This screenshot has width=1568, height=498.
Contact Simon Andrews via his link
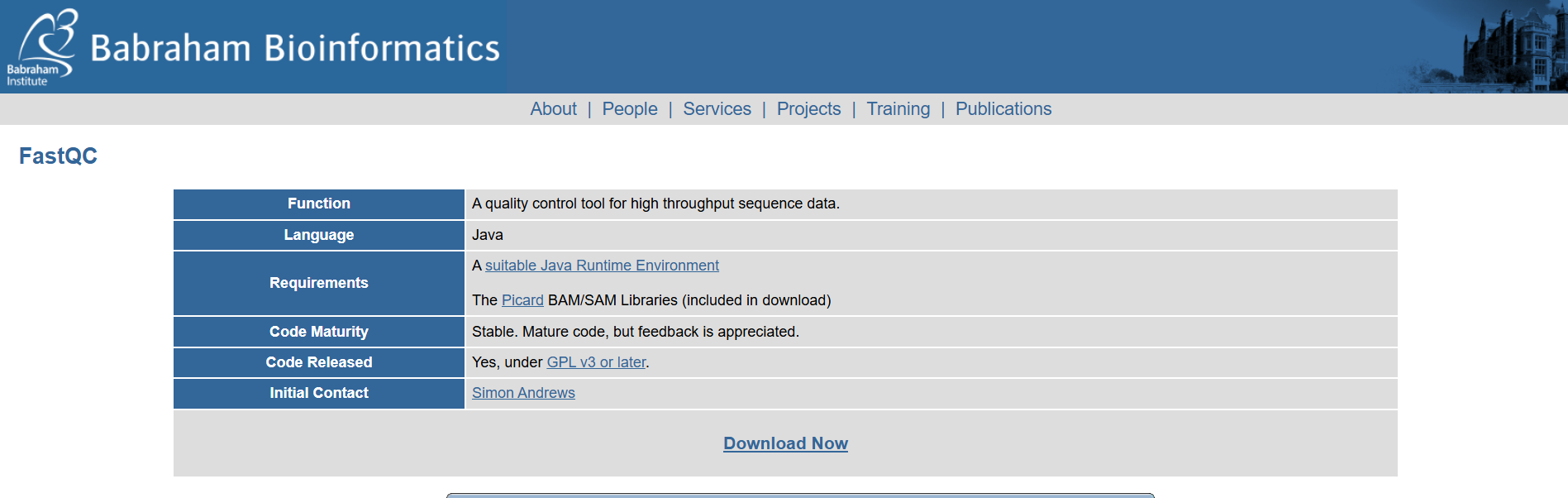523,393
